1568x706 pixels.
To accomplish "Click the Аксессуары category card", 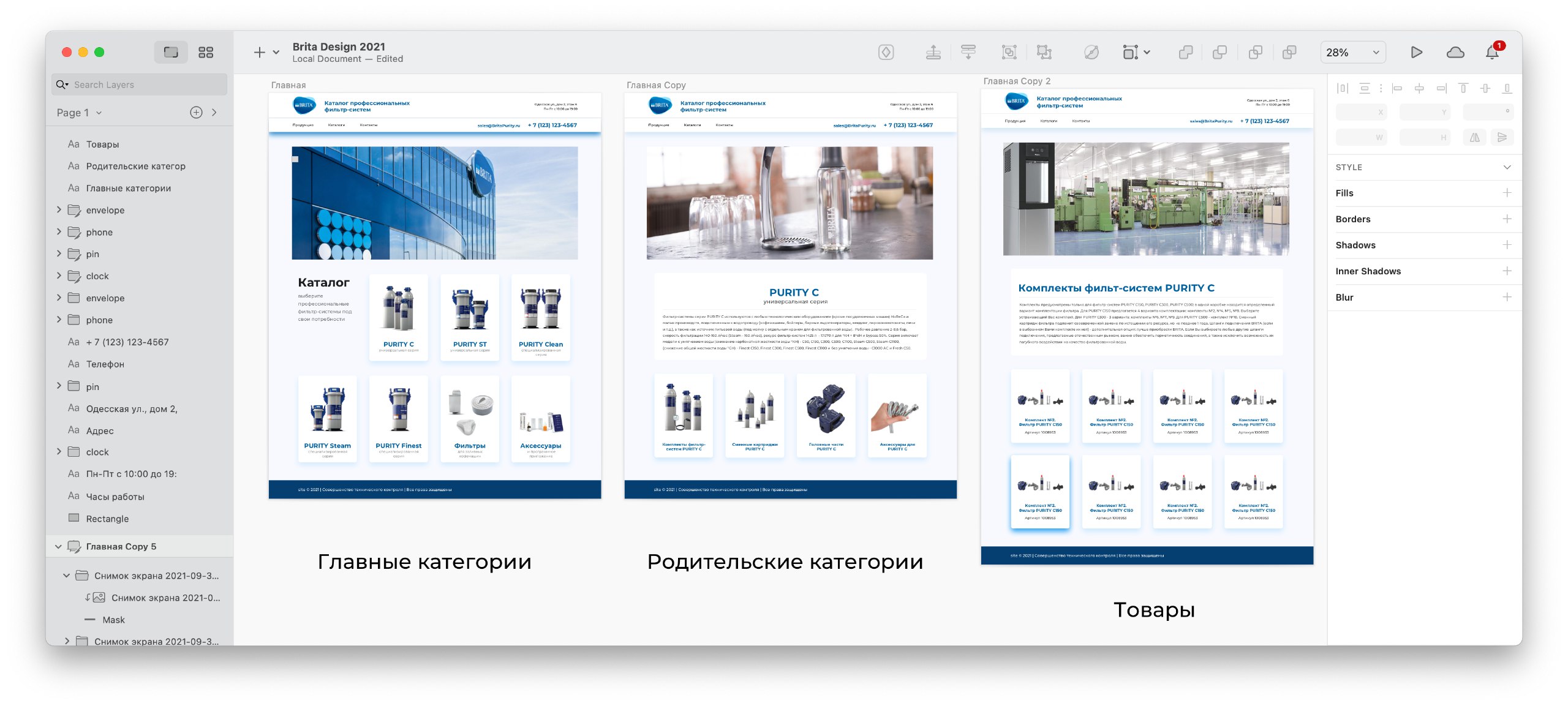I will pyautogui.click(x=541, y=419).
